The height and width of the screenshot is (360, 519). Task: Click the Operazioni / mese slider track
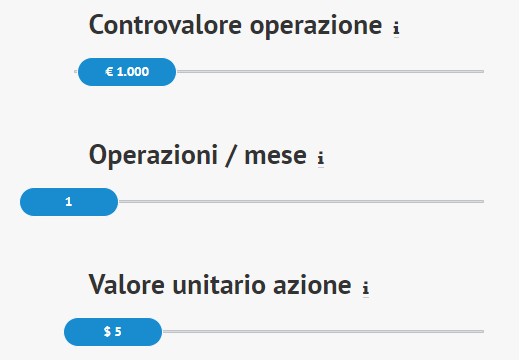252,201
